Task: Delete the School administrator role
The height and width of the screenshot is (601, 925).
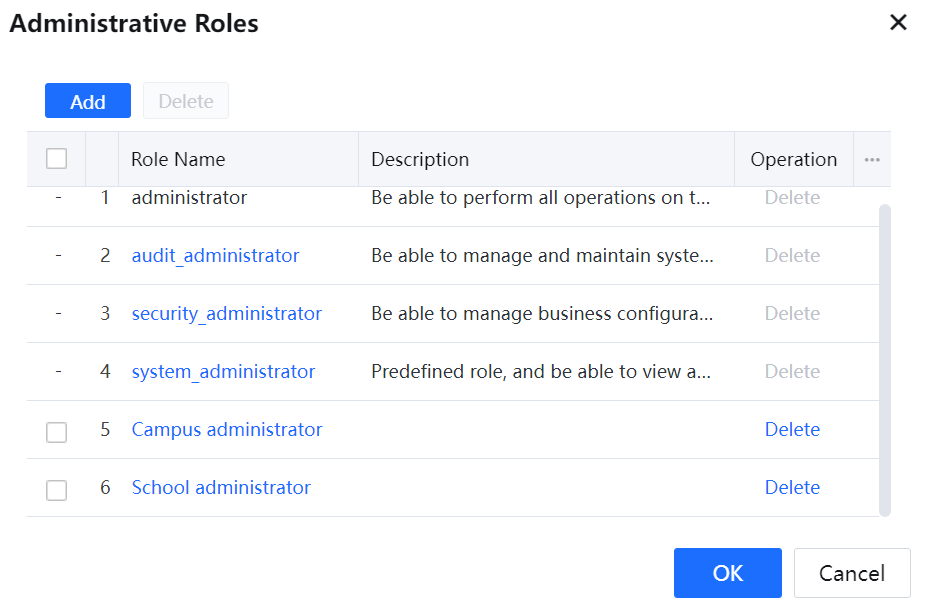Action: [x=792, y=488]
